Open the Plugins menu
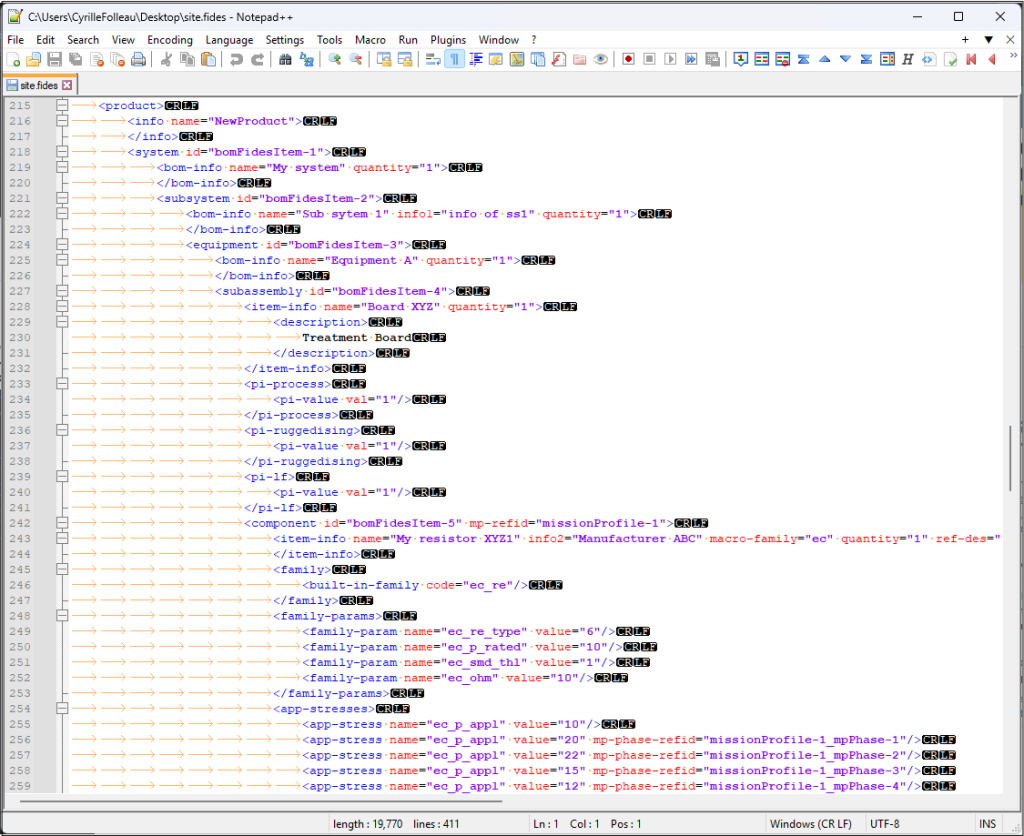This screenshot has height=836, width=1024. point(448,40)
